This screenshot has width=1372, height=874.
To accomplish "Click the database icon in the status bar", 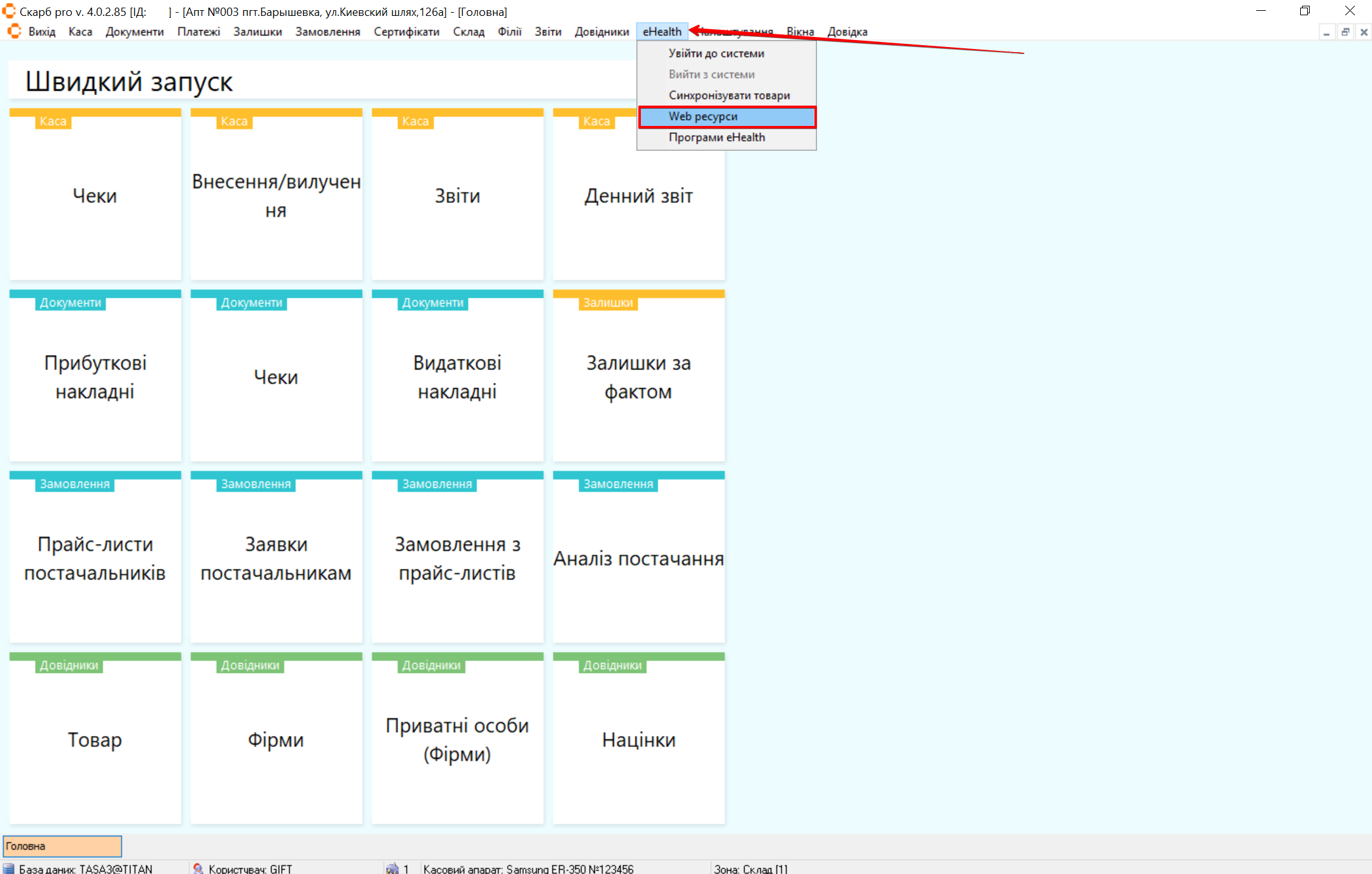I will [x=9, y=868].
